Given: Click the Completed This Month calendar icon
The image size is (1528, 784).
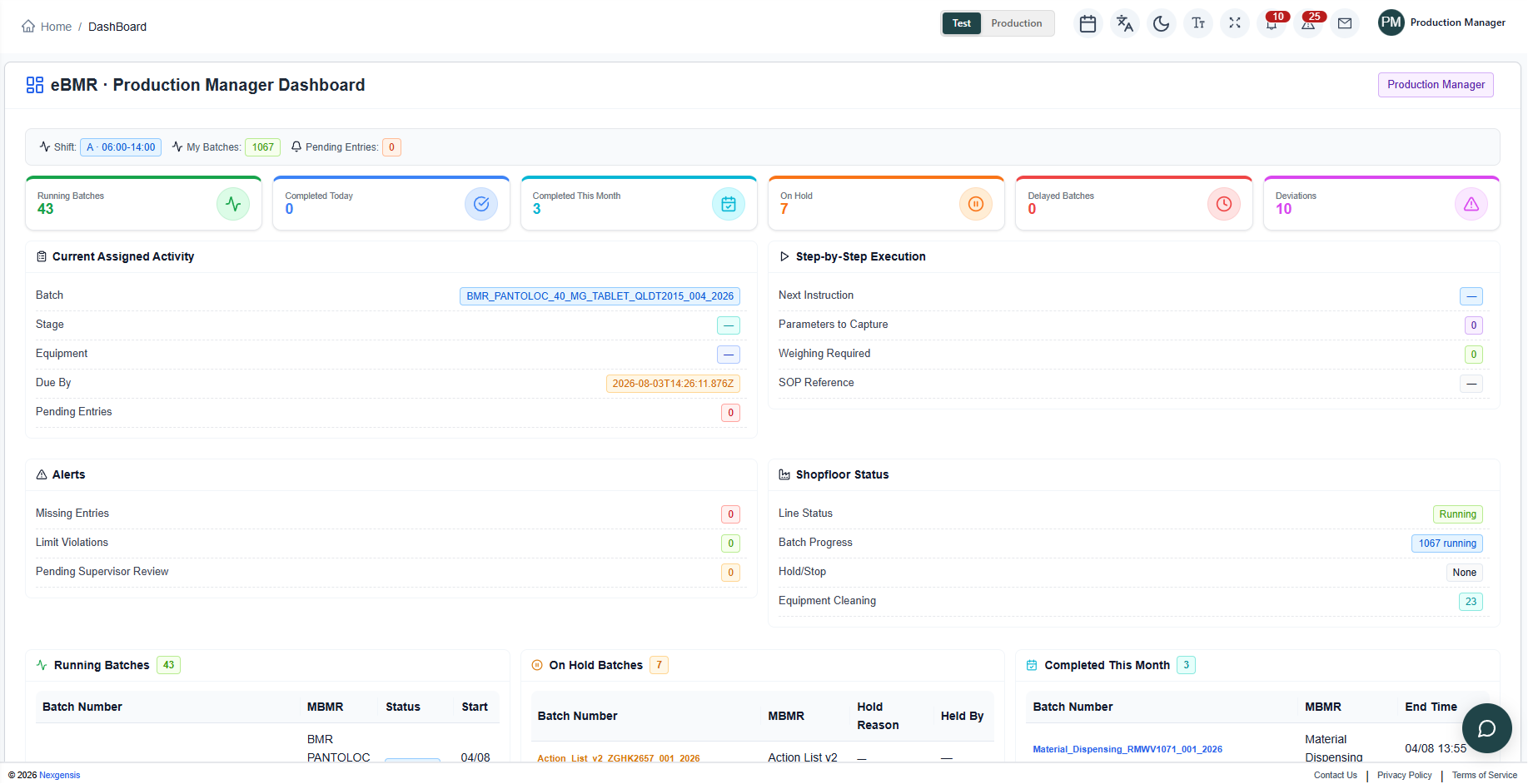Looking at the screenshot, I should (729, 204).
